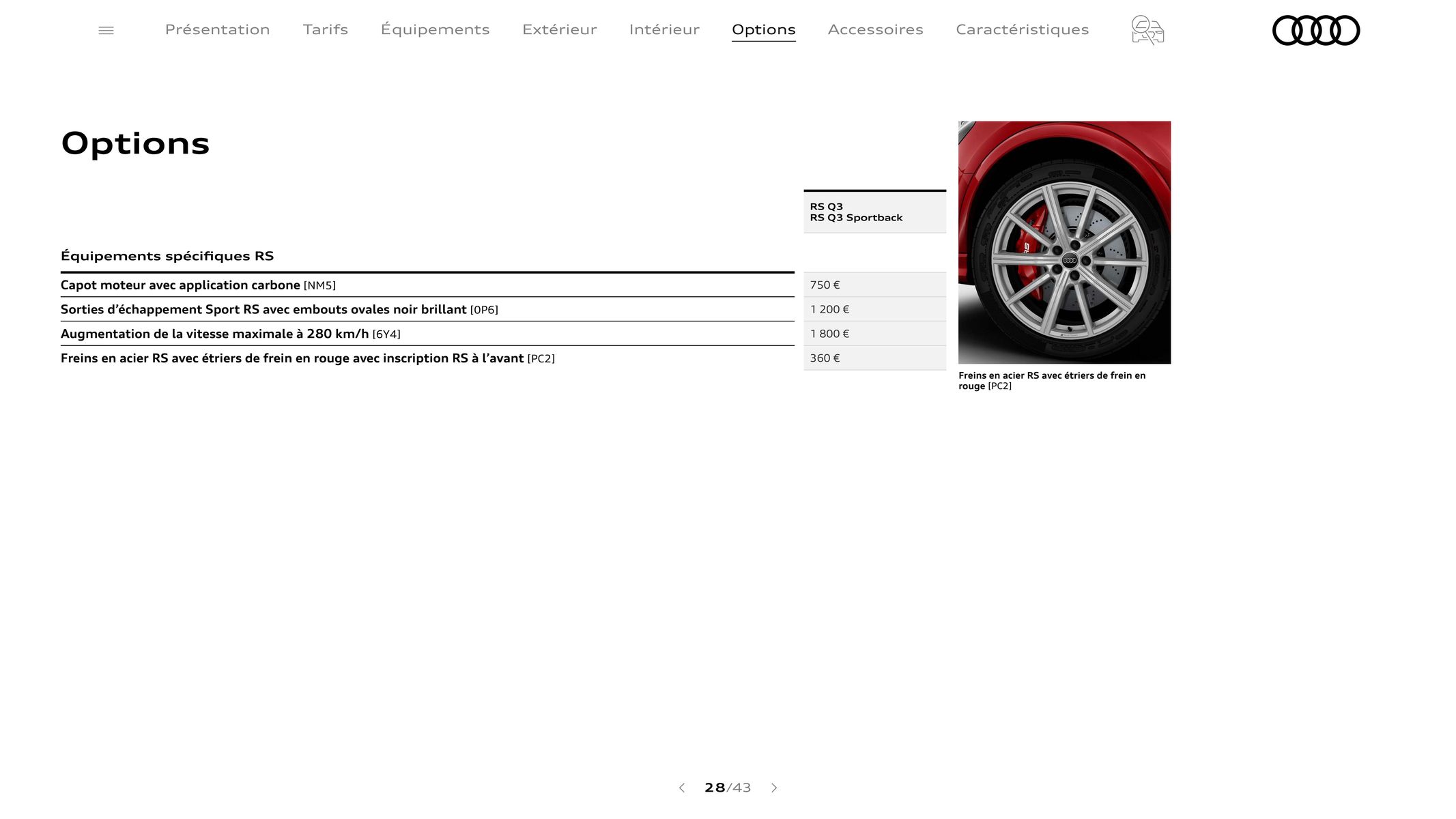
Task: Click the wheel image caption text
Action: 1052,381
